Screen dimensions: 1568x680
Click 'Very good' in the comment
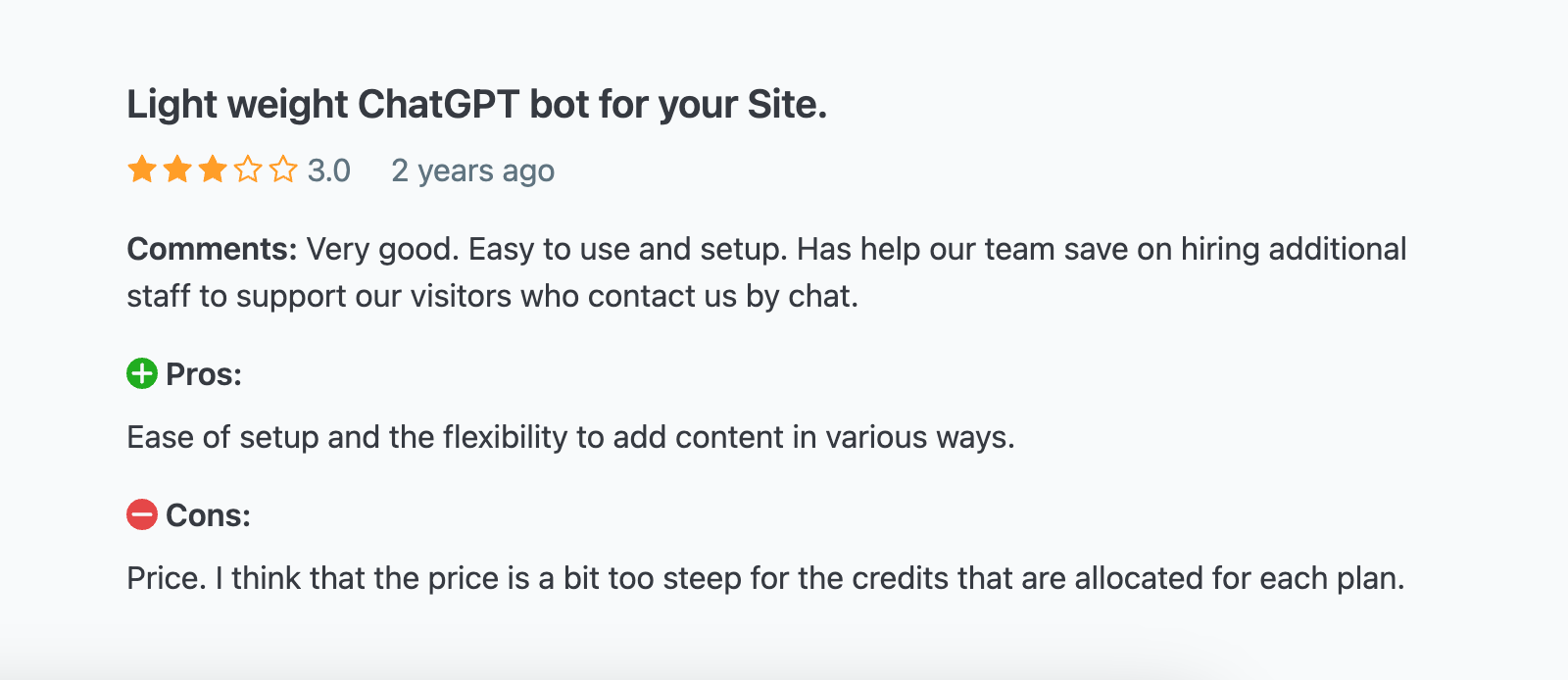(381, 249)
